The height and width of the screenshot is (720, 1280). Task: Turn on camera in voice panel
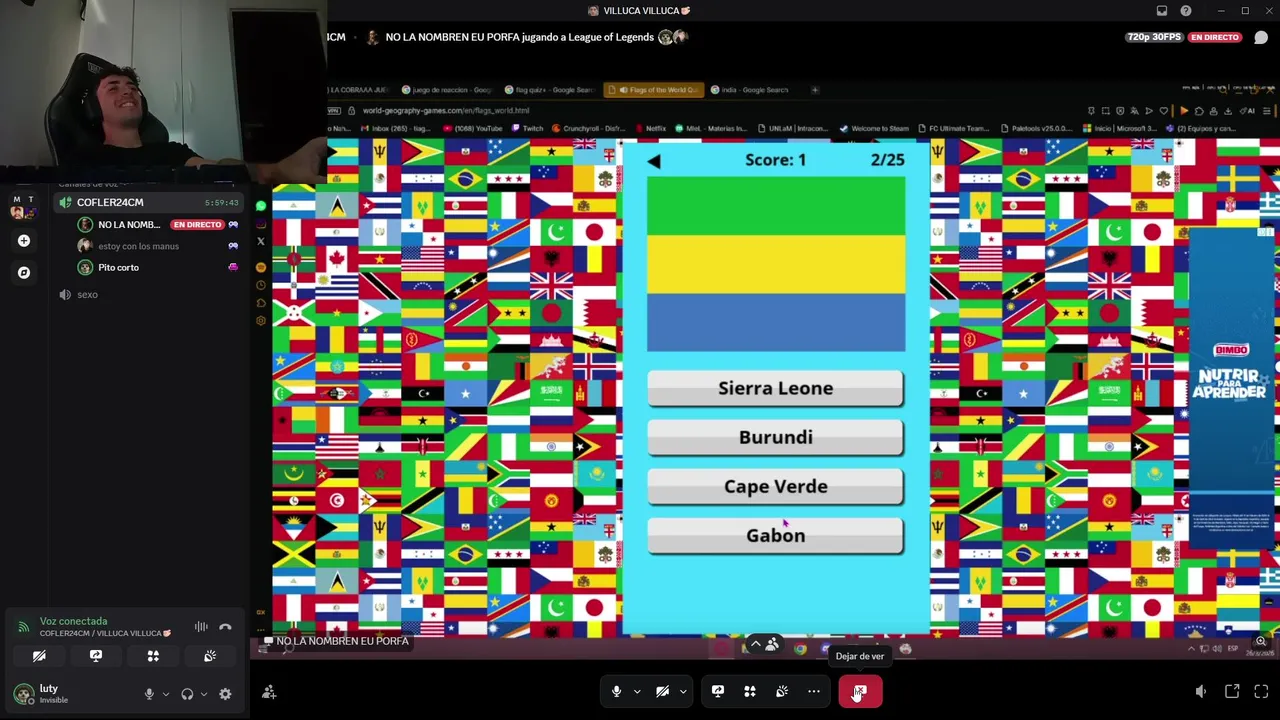coord(39,656)
